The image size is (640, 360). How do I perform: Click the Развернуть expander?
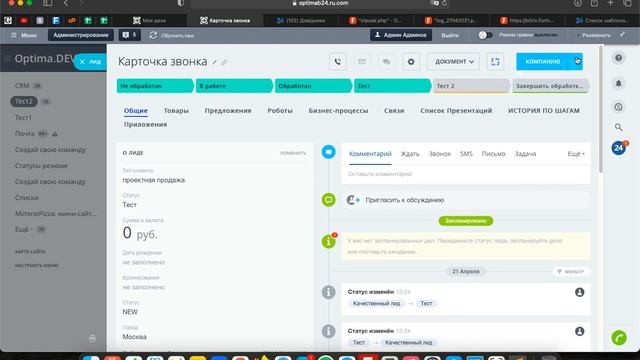coord(594,36)
